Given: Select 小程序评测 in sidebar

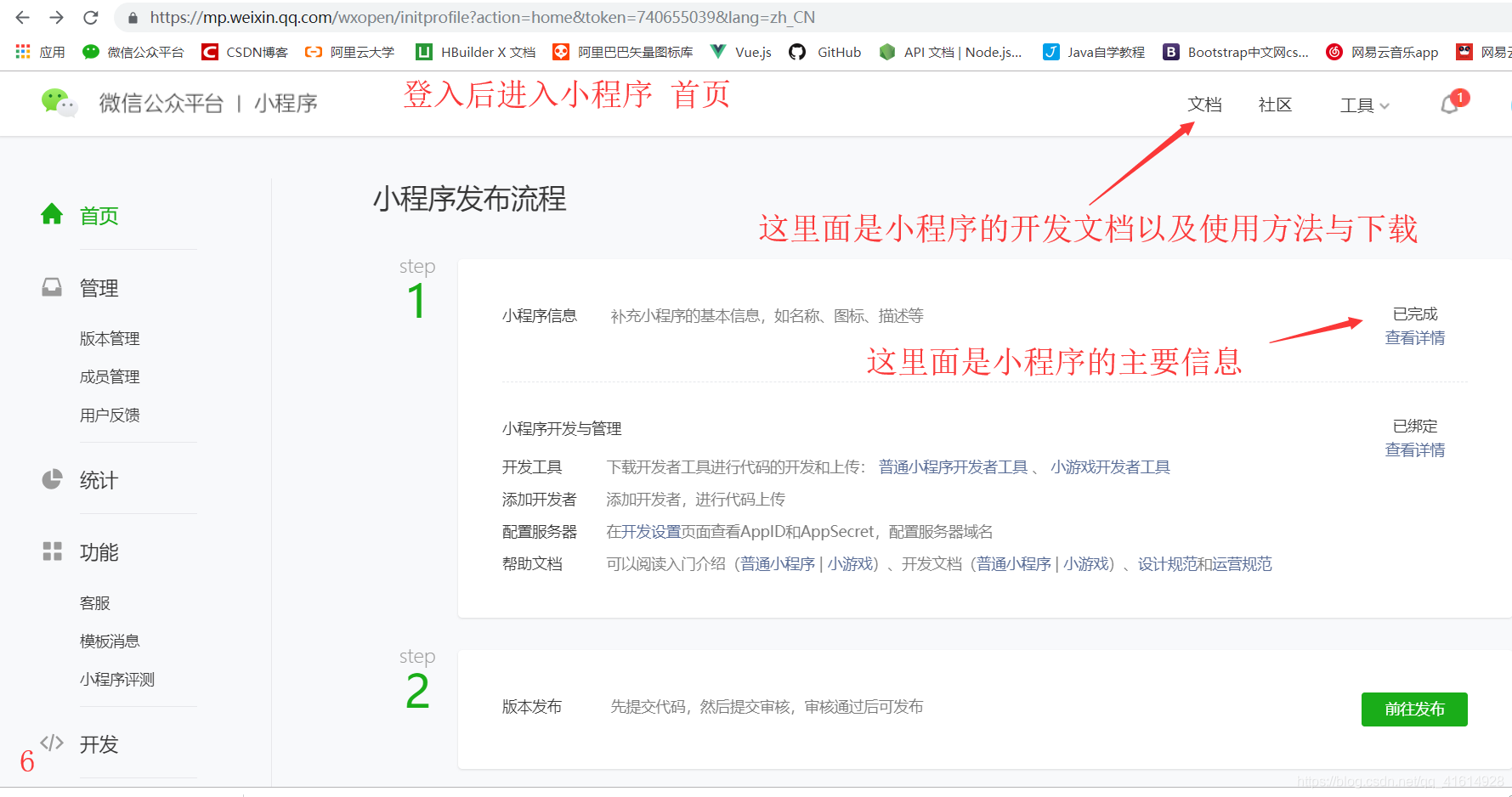Looking at the screenshot, I should pyautogui.click(x=117, y=679).
